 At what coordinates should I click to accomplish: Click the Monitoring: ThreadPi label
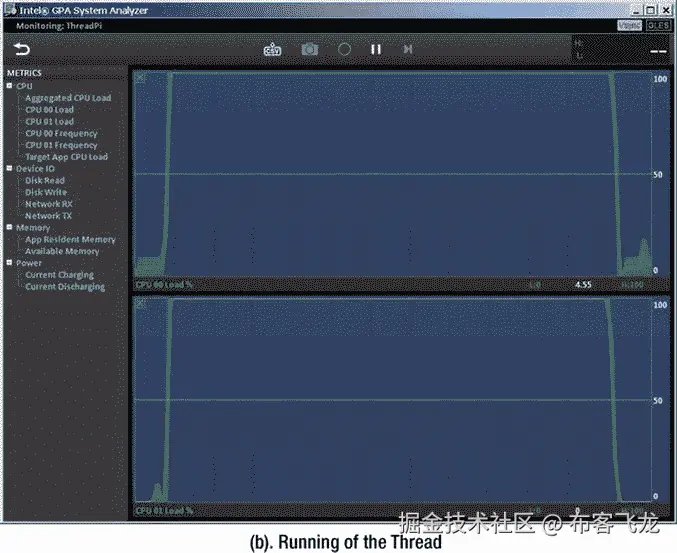(x=59, y=26)
